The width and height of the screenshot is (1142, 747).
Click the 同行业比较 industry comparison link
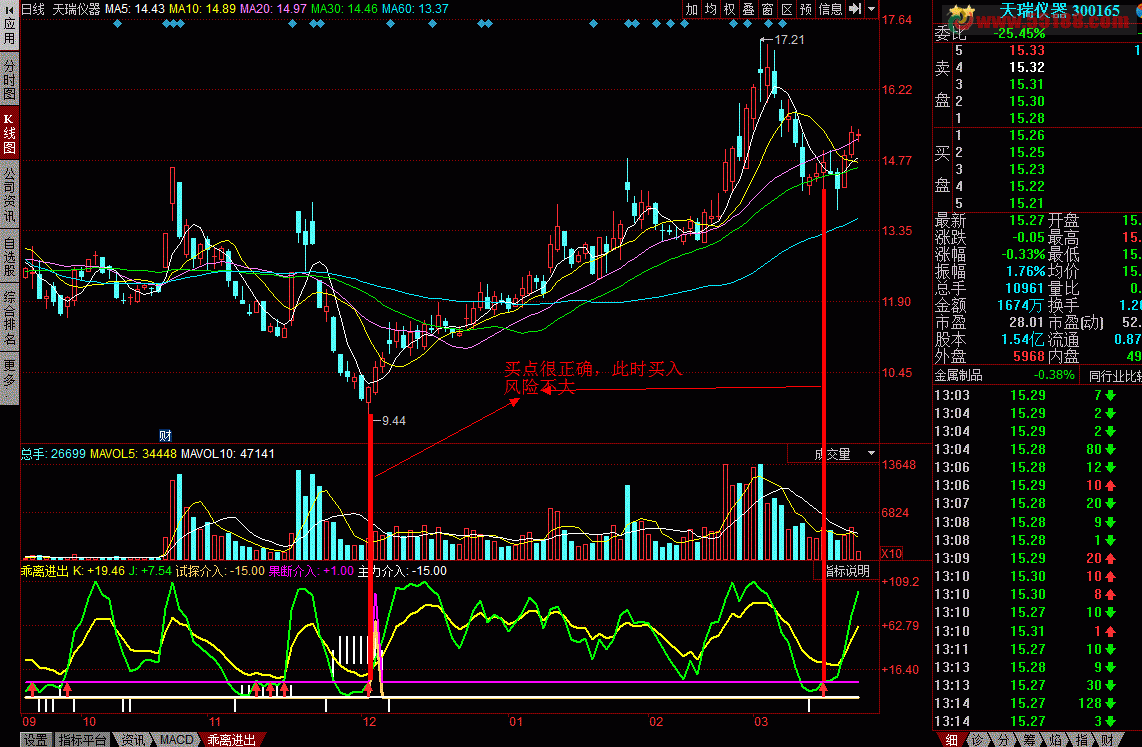[1115, 376]
